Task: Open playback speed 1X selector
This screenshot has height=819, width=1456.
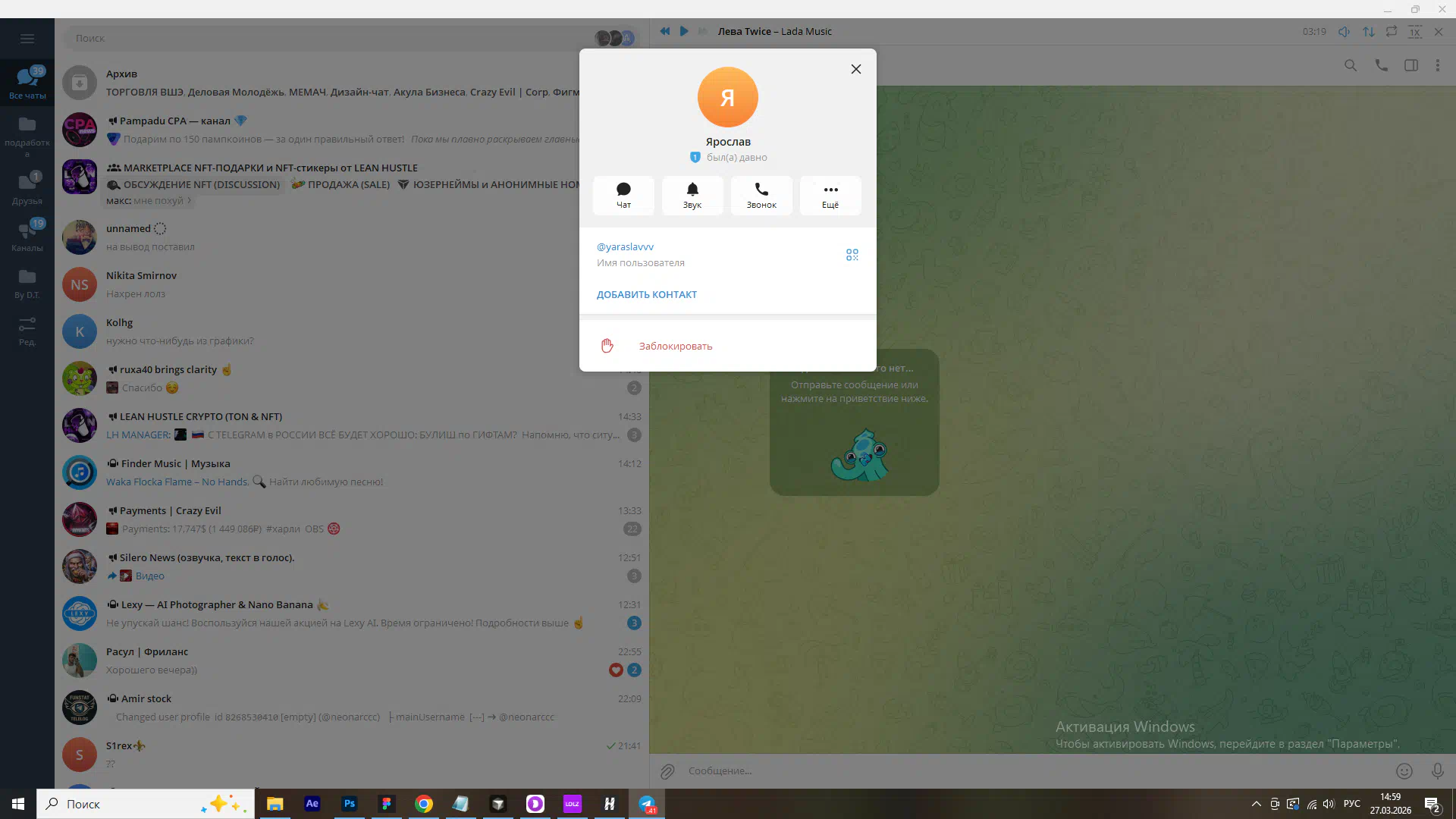Action: (x=1414, y=31)
